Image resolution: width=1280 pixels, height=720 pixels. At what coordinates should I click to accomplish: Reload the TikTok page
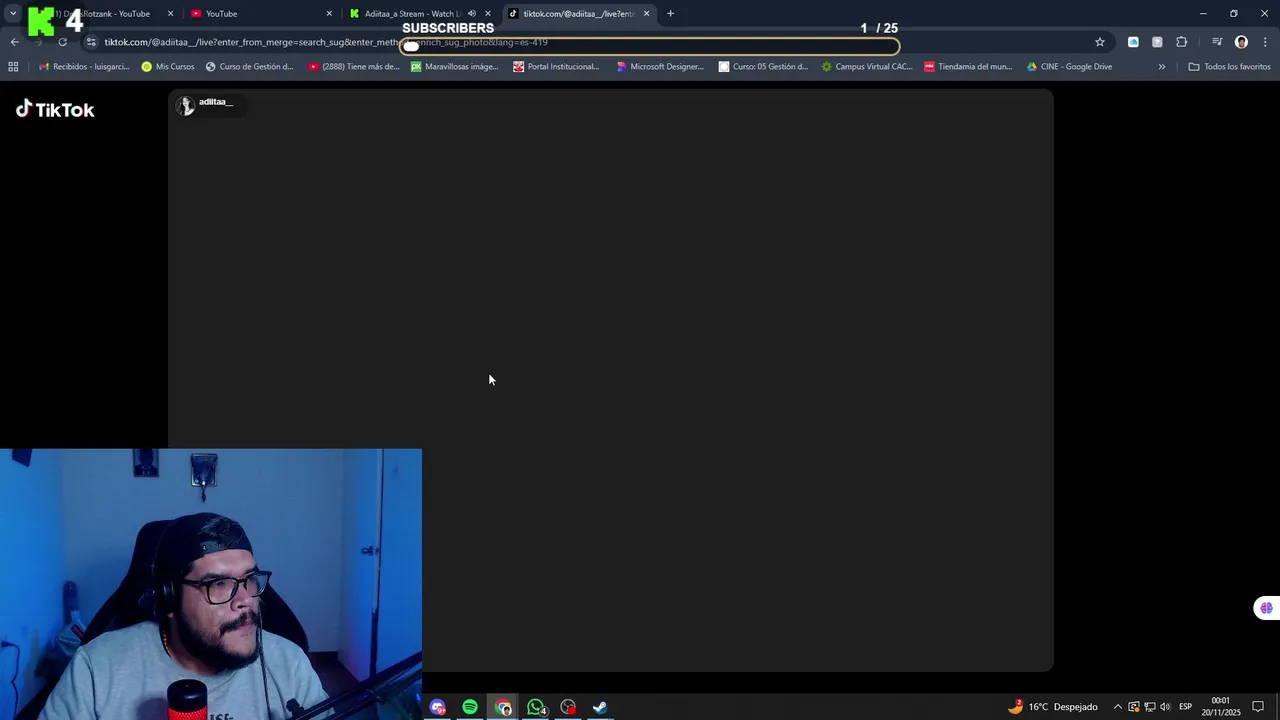pyautogui.click(x=62, y=42)
